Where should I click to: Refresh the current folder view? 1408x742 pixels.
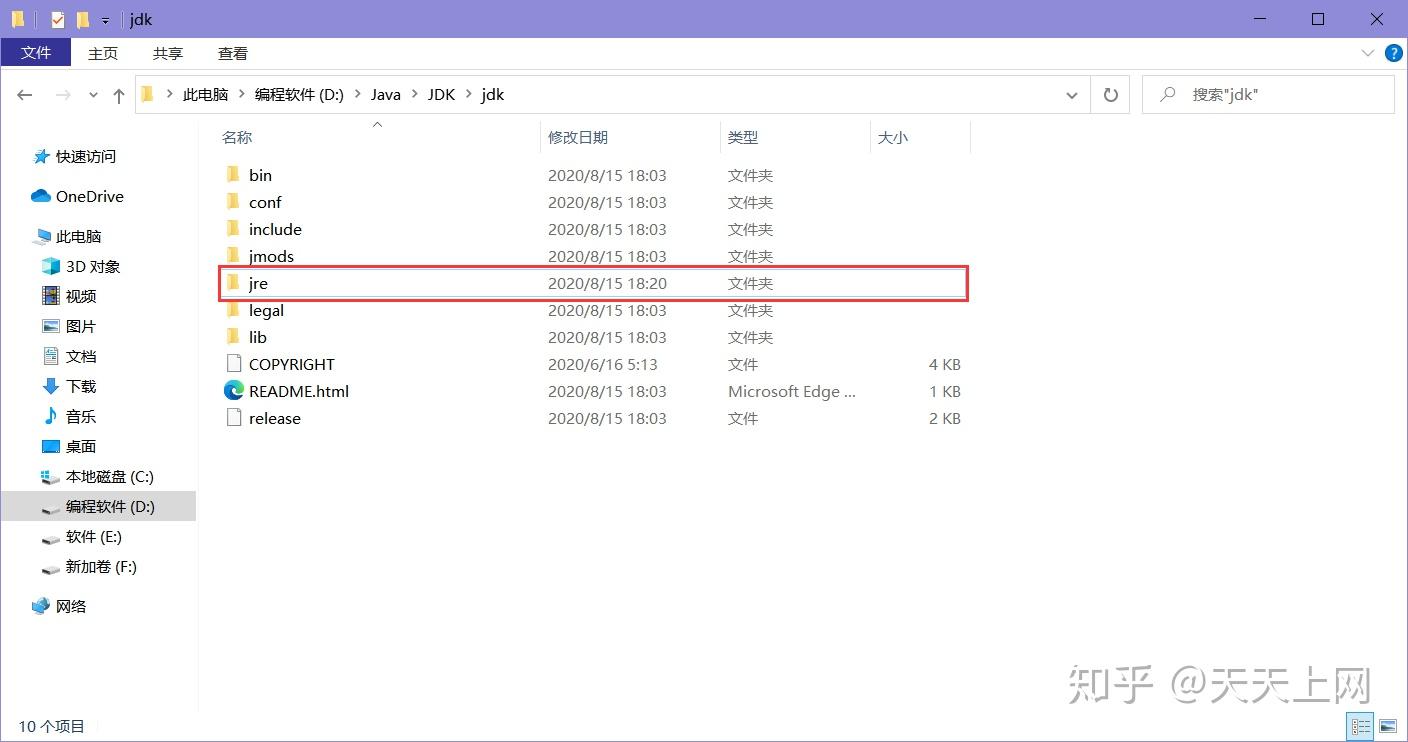coord(1110,94)
